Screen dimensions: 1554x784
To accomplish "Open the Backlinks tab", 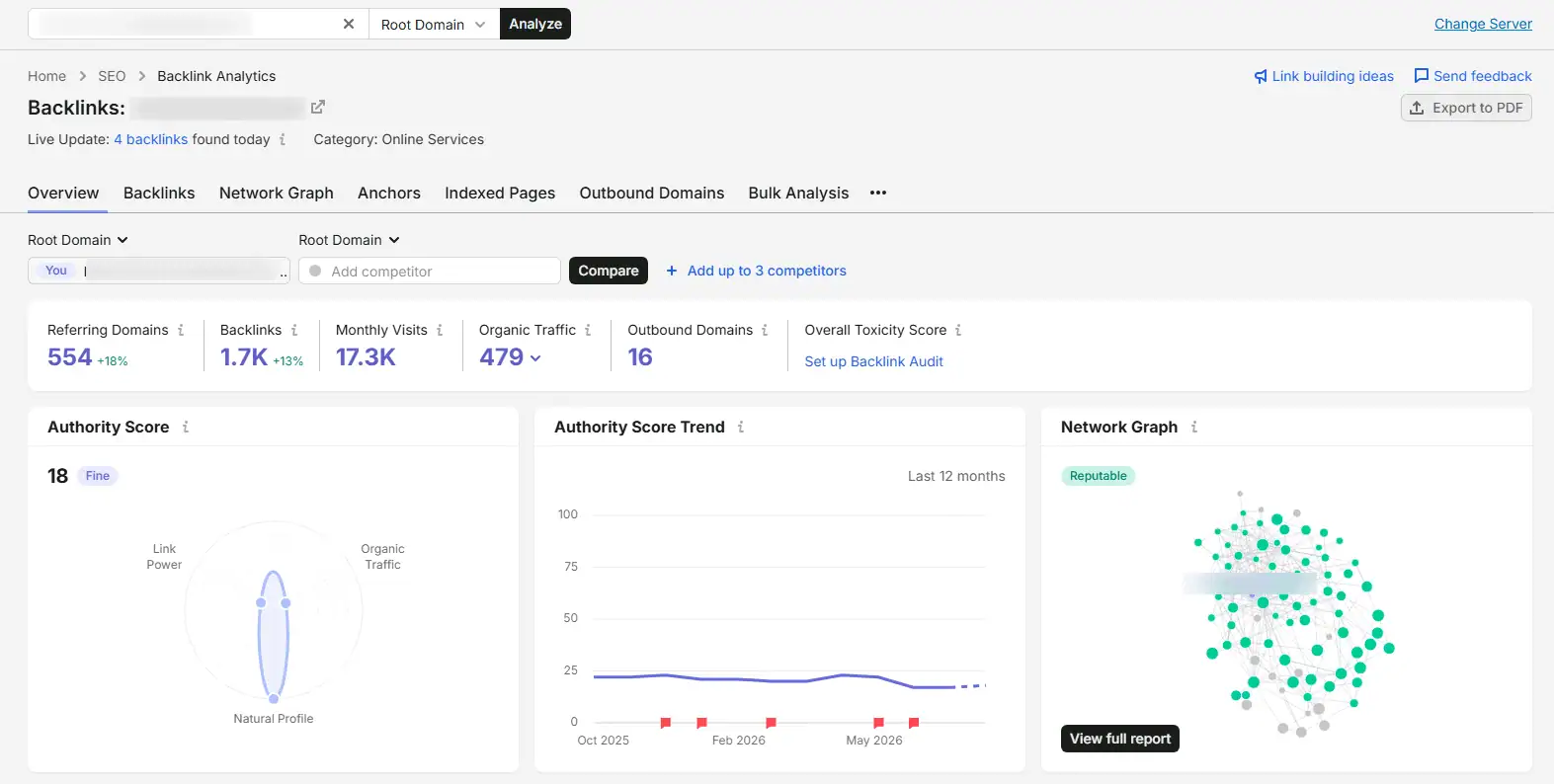I will point(159,193).
